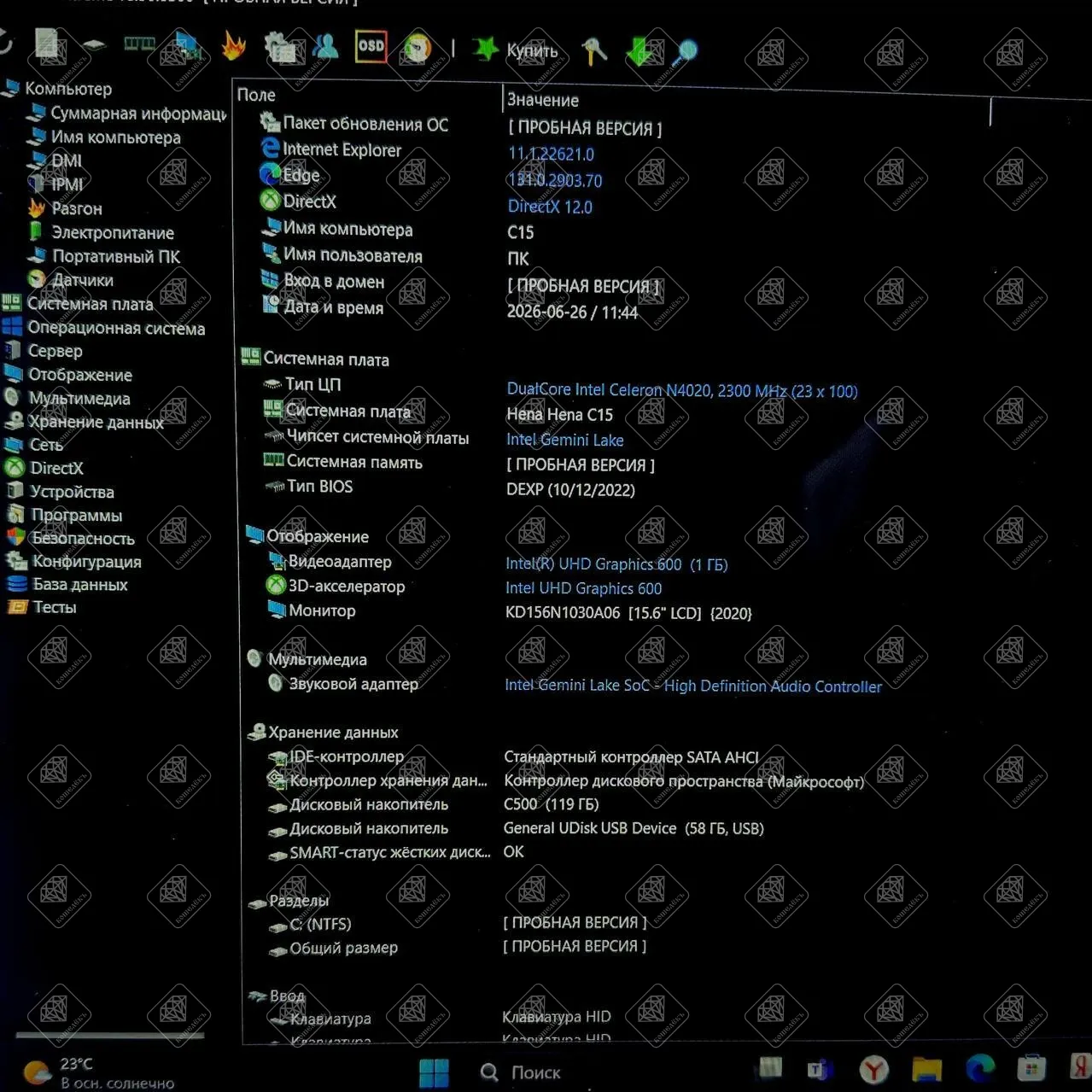
Task: Start the system stability test flame icon
Action: 233,46
